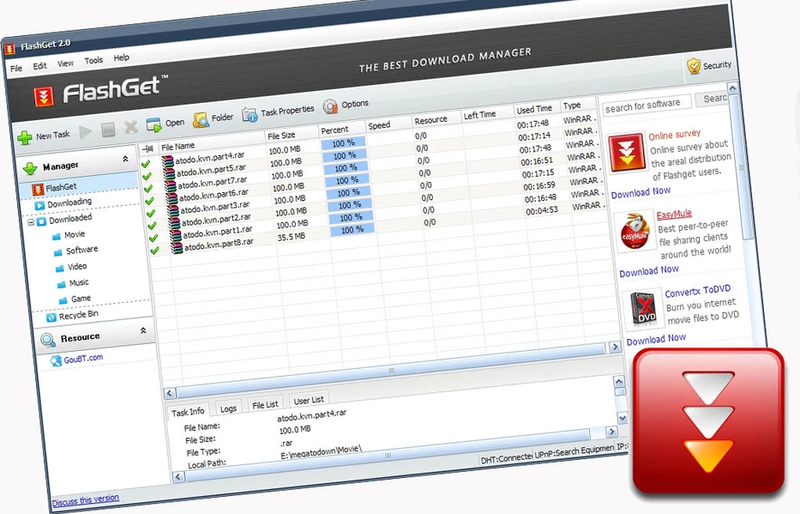
Task: Collapse the Manager panel chevron
Action: (x=125, y=160)
